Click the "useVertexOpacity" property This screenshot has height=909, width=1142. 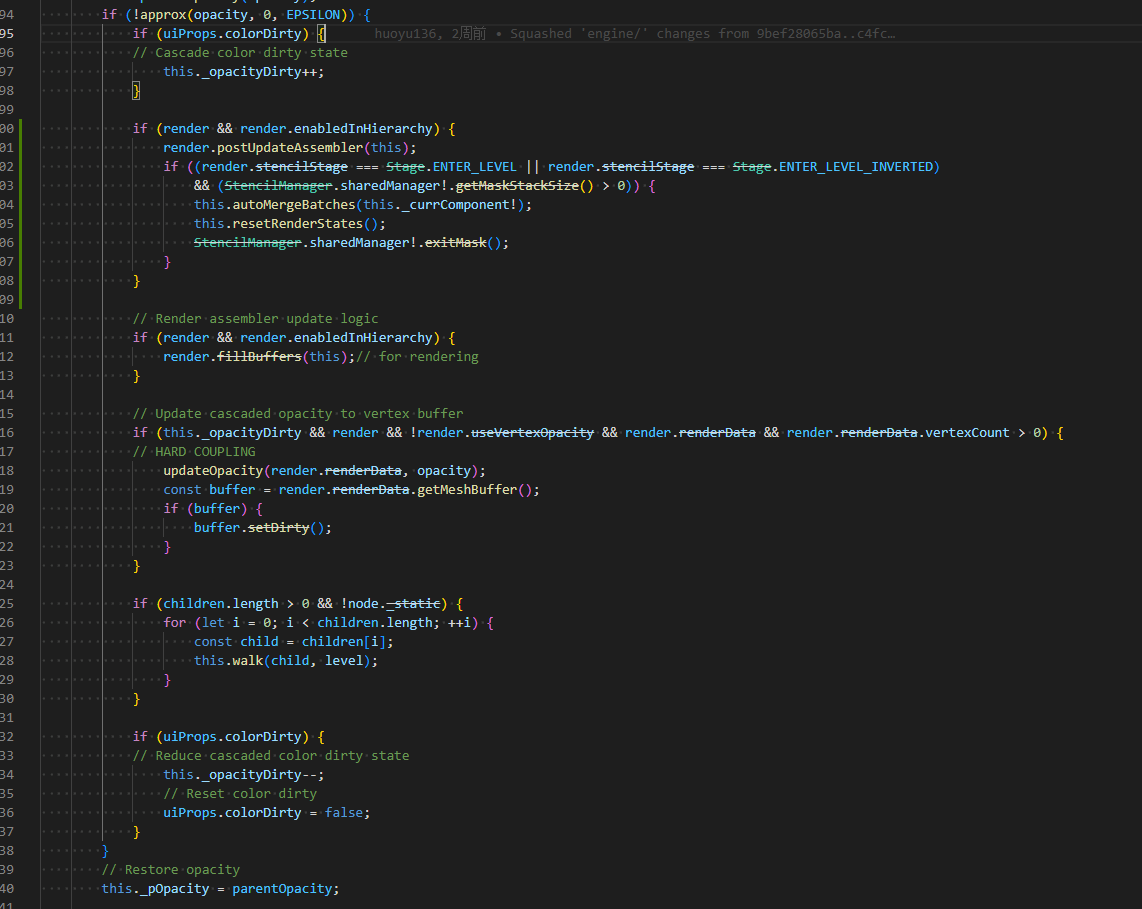click(x=532, y=433)
